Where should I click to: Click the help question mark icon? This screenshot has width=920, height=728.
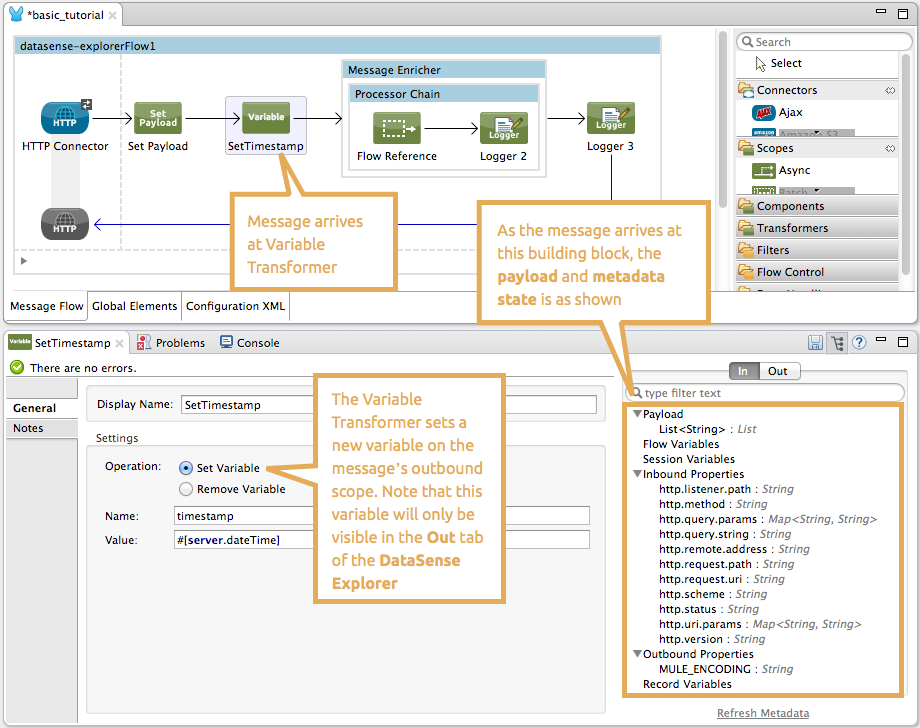pos(858,343)
